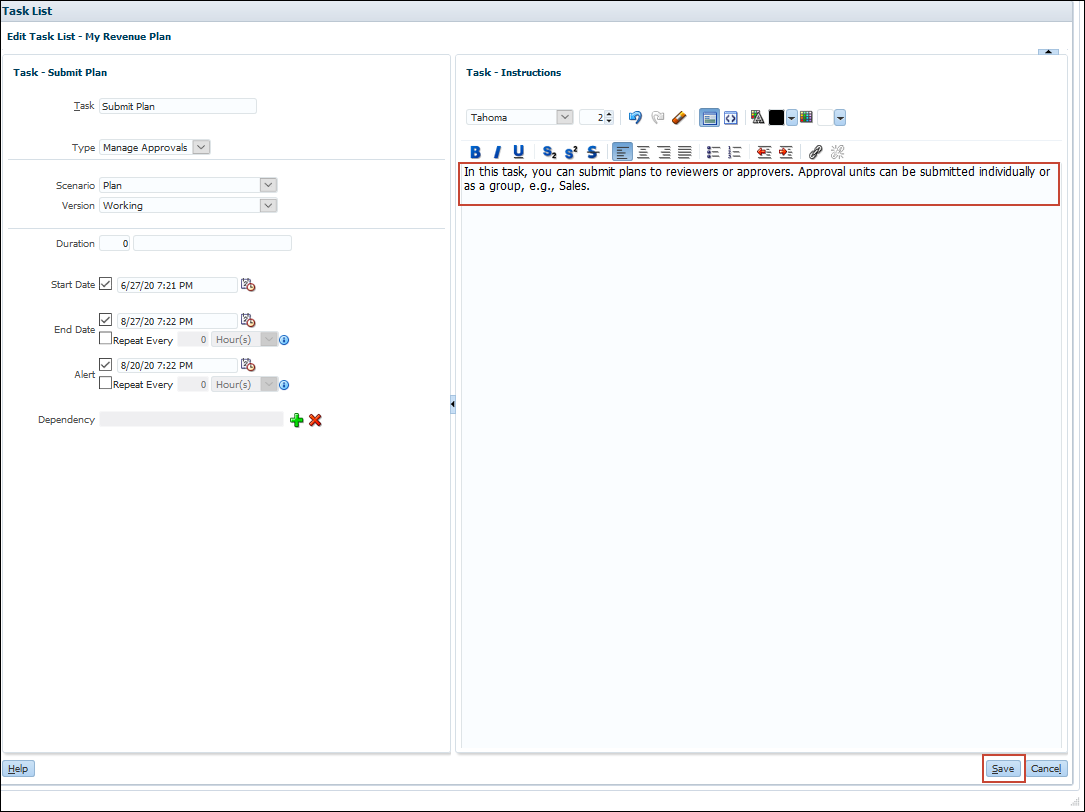This screenshot has height=812, width=1085.
Task: Enable Repeat Every under End Date
Action: click(105, 338)
